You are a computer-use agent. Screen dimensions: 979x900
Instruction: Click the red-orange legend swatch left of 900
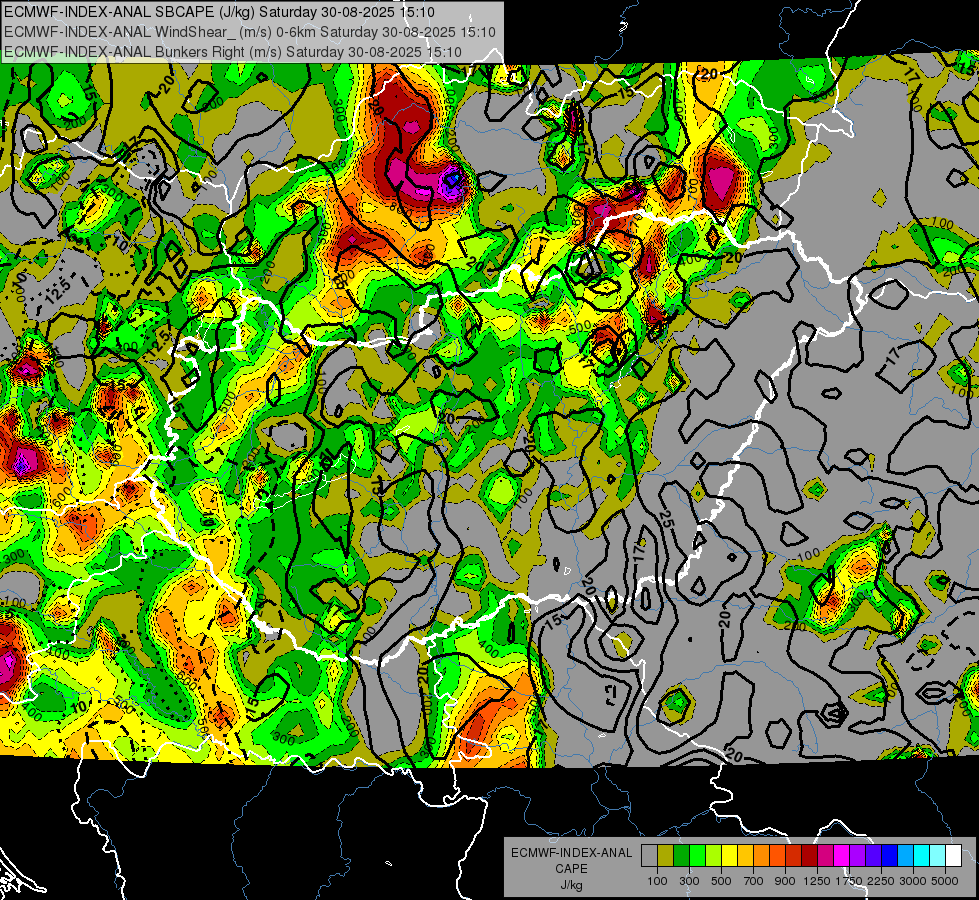click(778, 856)
